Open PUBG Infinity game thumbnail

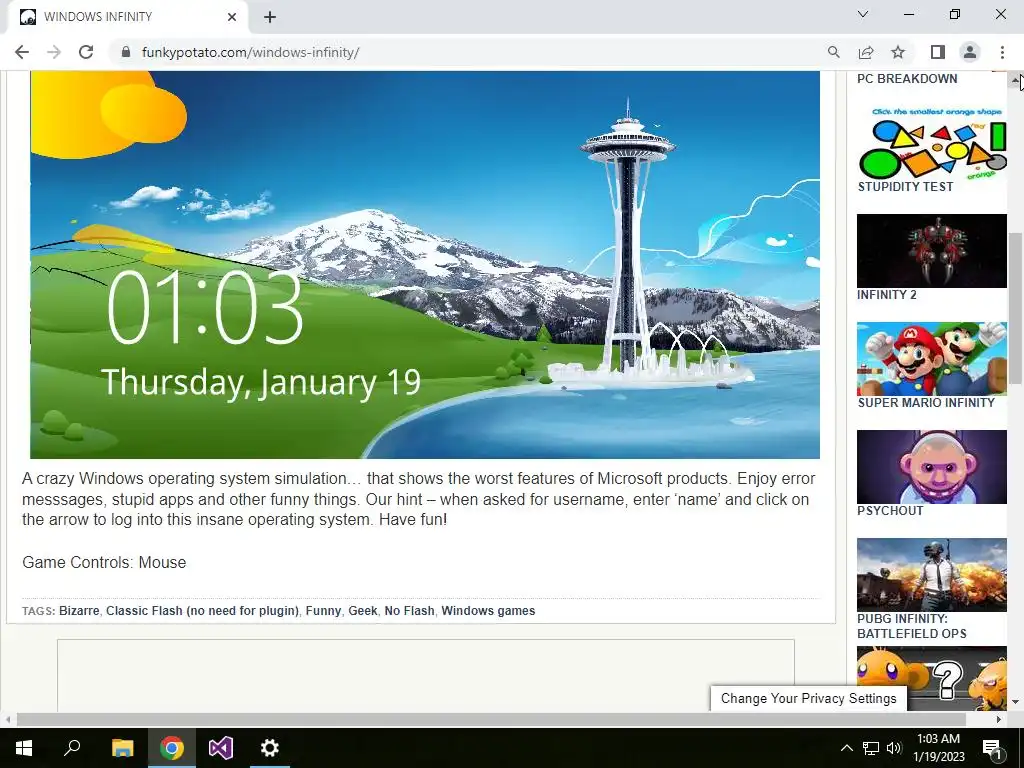[x=932, y=575]
